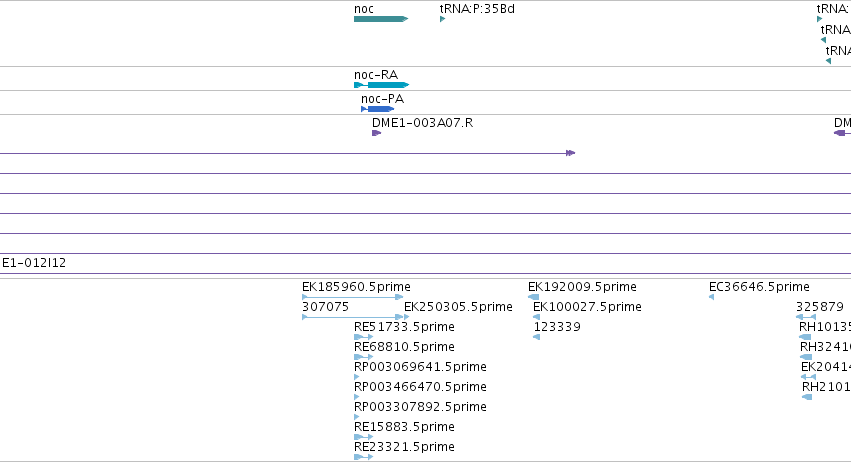Click the purple arrowhead ending the long feature line

point(570,153)
